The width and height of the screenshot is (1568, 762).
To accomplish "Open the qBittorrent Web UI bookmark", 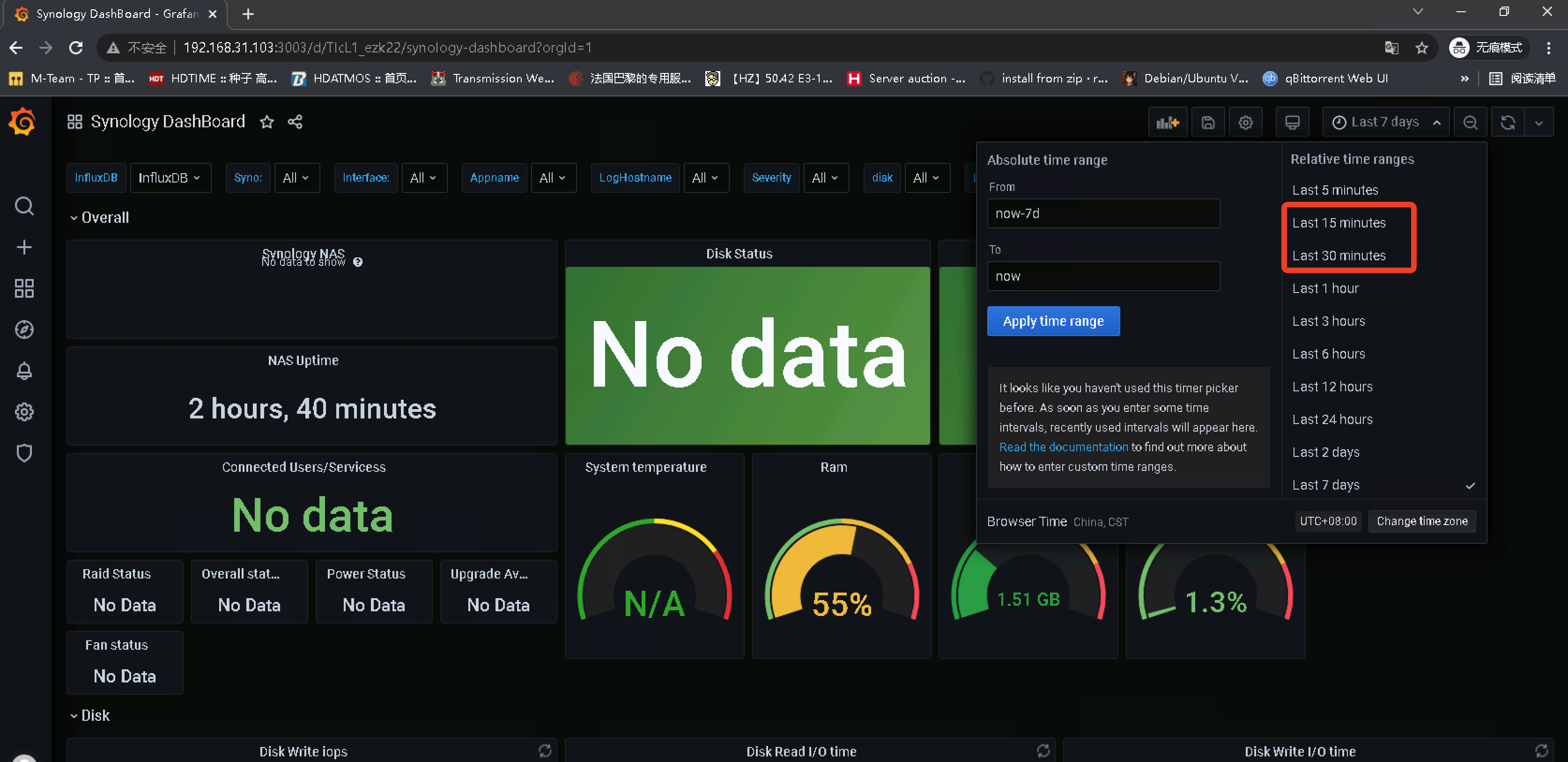I will [x=1325, y=79].
